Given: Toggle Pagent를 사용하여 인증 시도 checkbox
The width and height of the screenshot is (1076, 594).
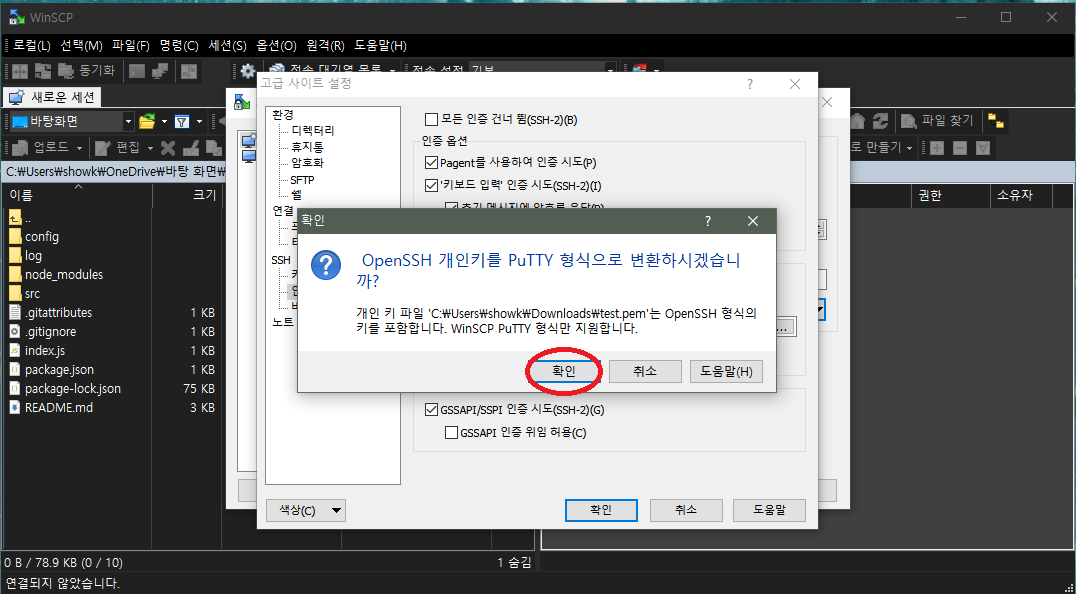Looking at the screenshot, I should [x=432, y=163].
